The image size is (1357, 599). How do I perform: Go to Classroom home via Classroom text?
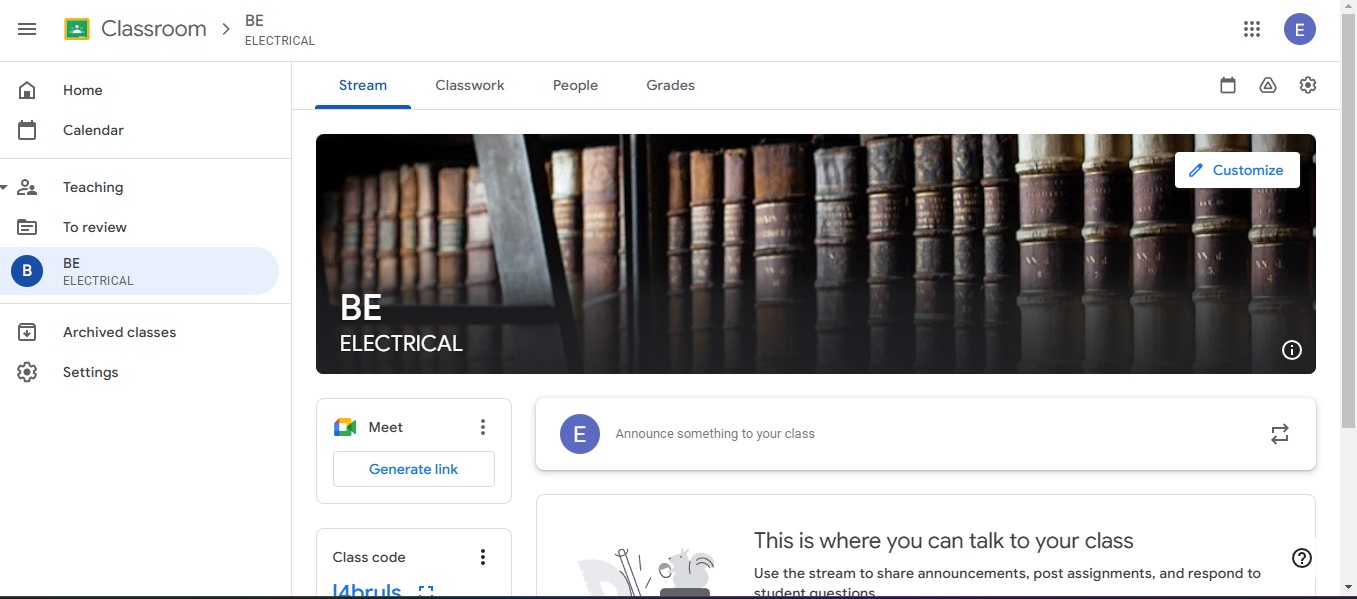(x=154, y=29)
